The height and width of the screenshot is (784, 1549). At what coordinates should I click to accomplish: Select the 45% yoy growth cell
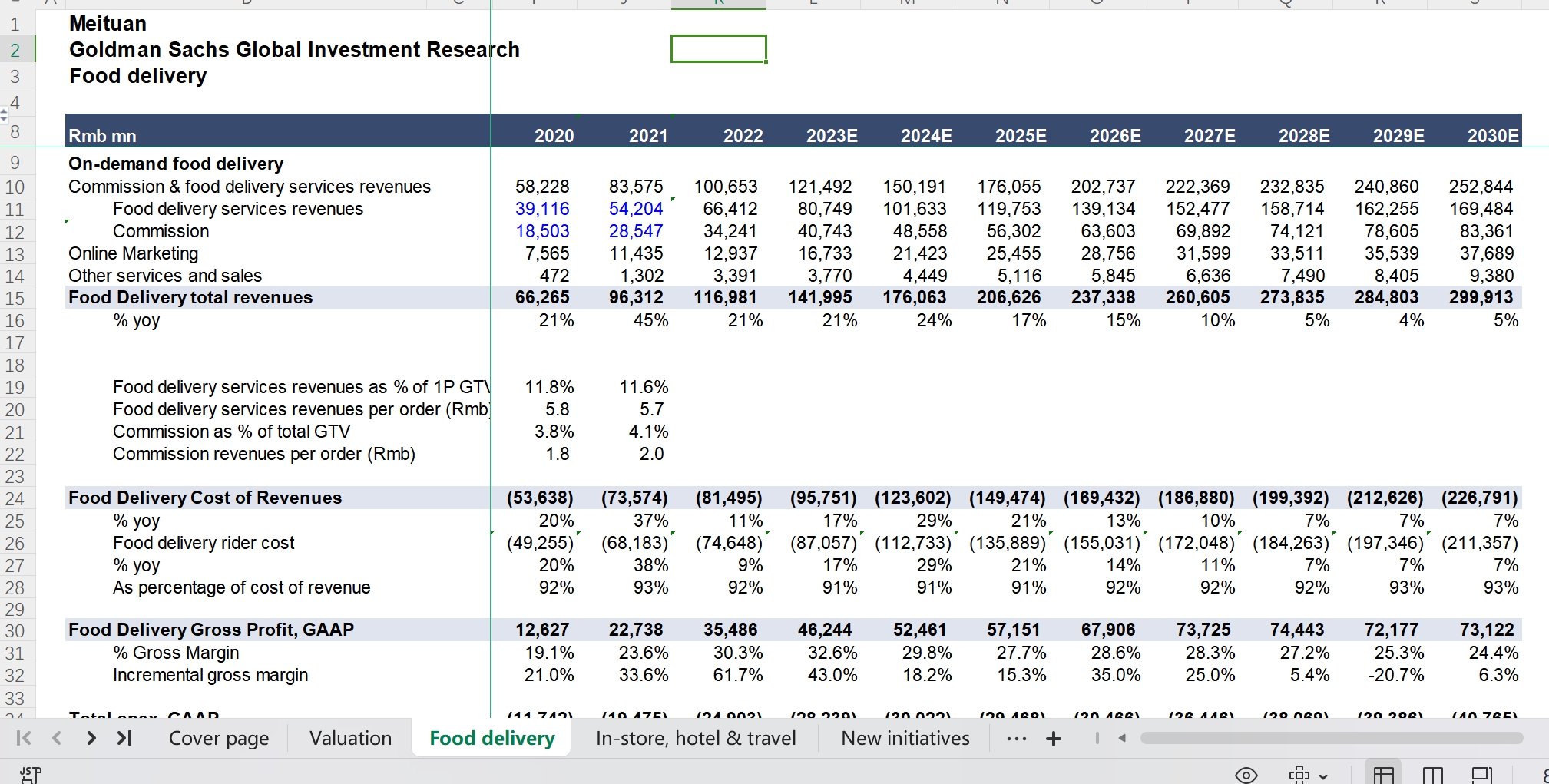(650, 320)
